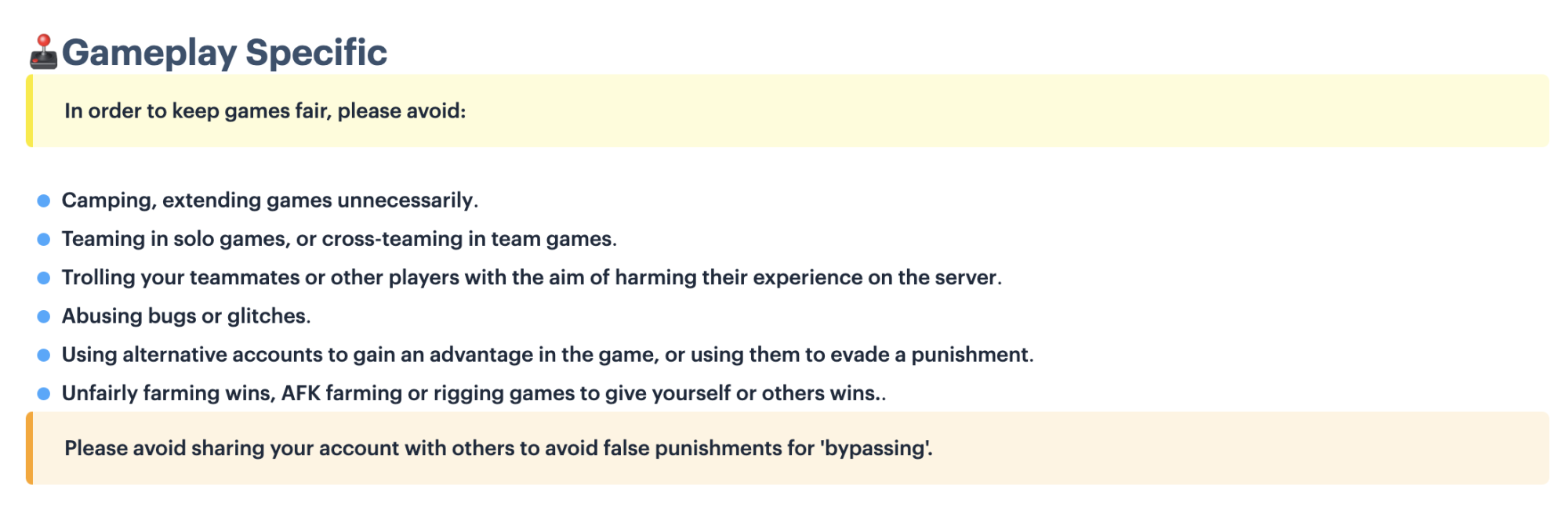Screen dimensions: 1568x506
Task: Click the bullet beside Unfairly farming wins rule
Action: tap(44, 393)
